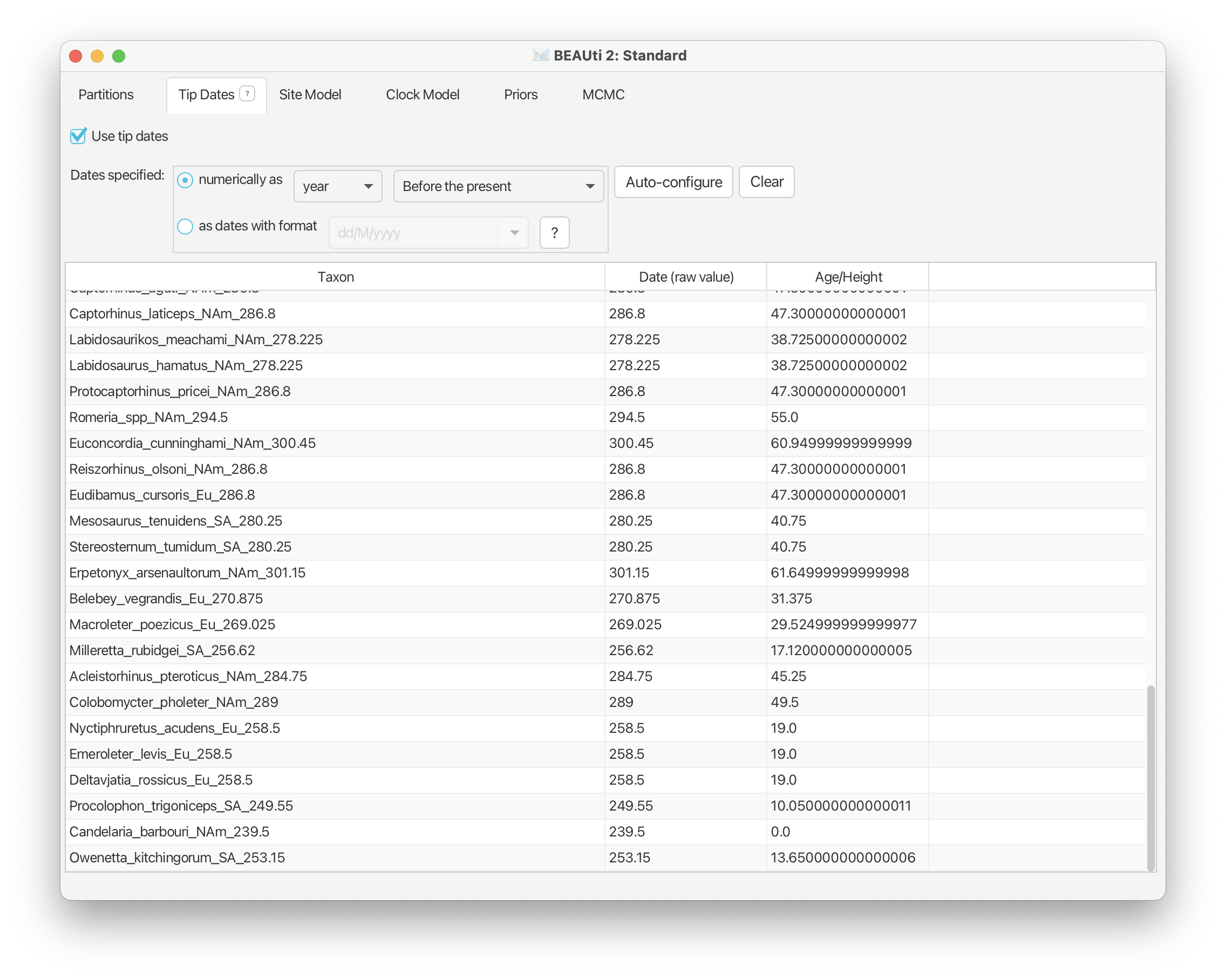1226x980 pixels.
Task: Select Mesosaurus_tenuidens_SA_280.25 row
Action: tap(605, 520)
